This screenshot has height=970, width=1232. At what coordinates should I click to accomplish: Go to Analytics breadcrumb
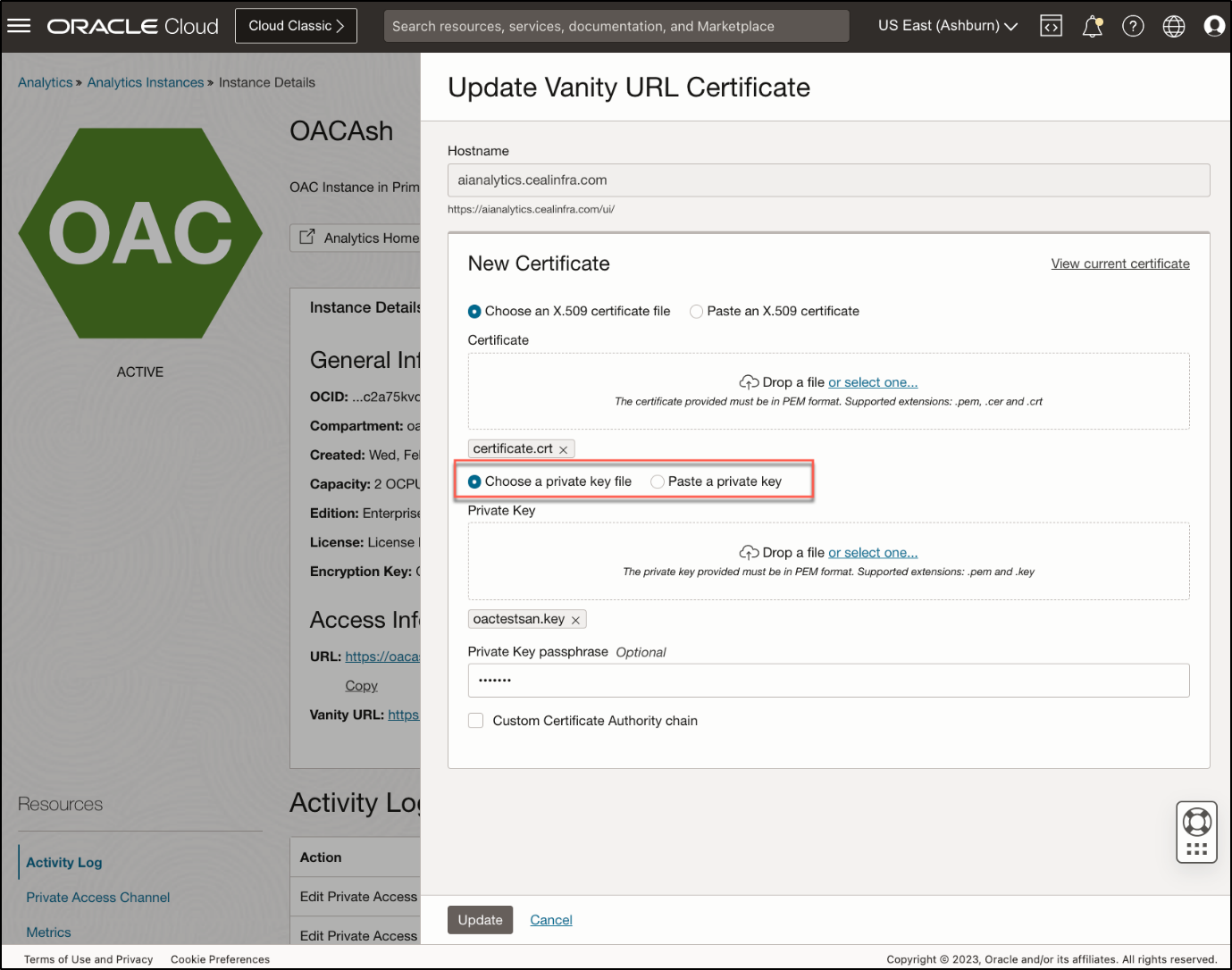(46, 82)
